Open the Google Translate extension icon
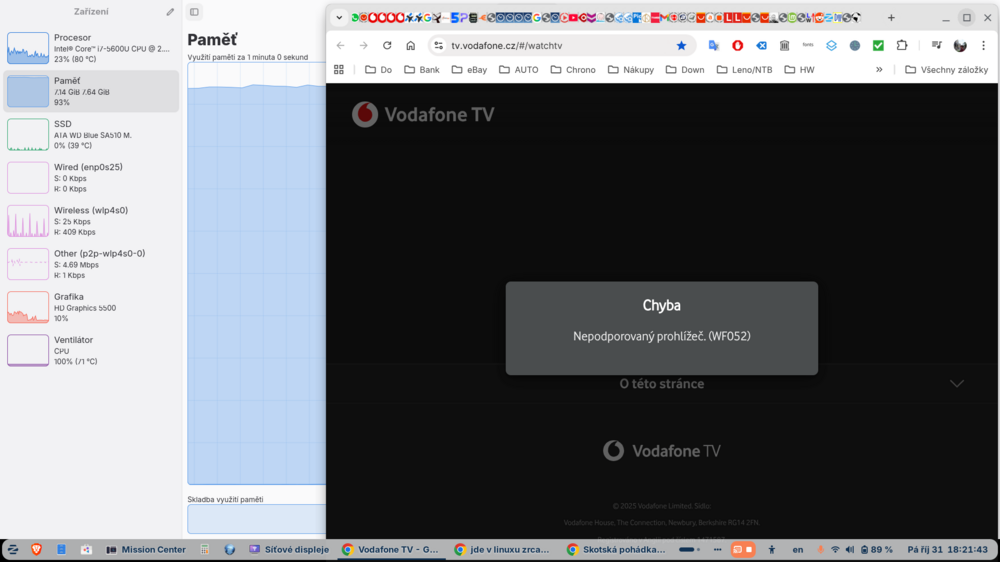This screenshot has height=562, width=1000. click(714, 46)
